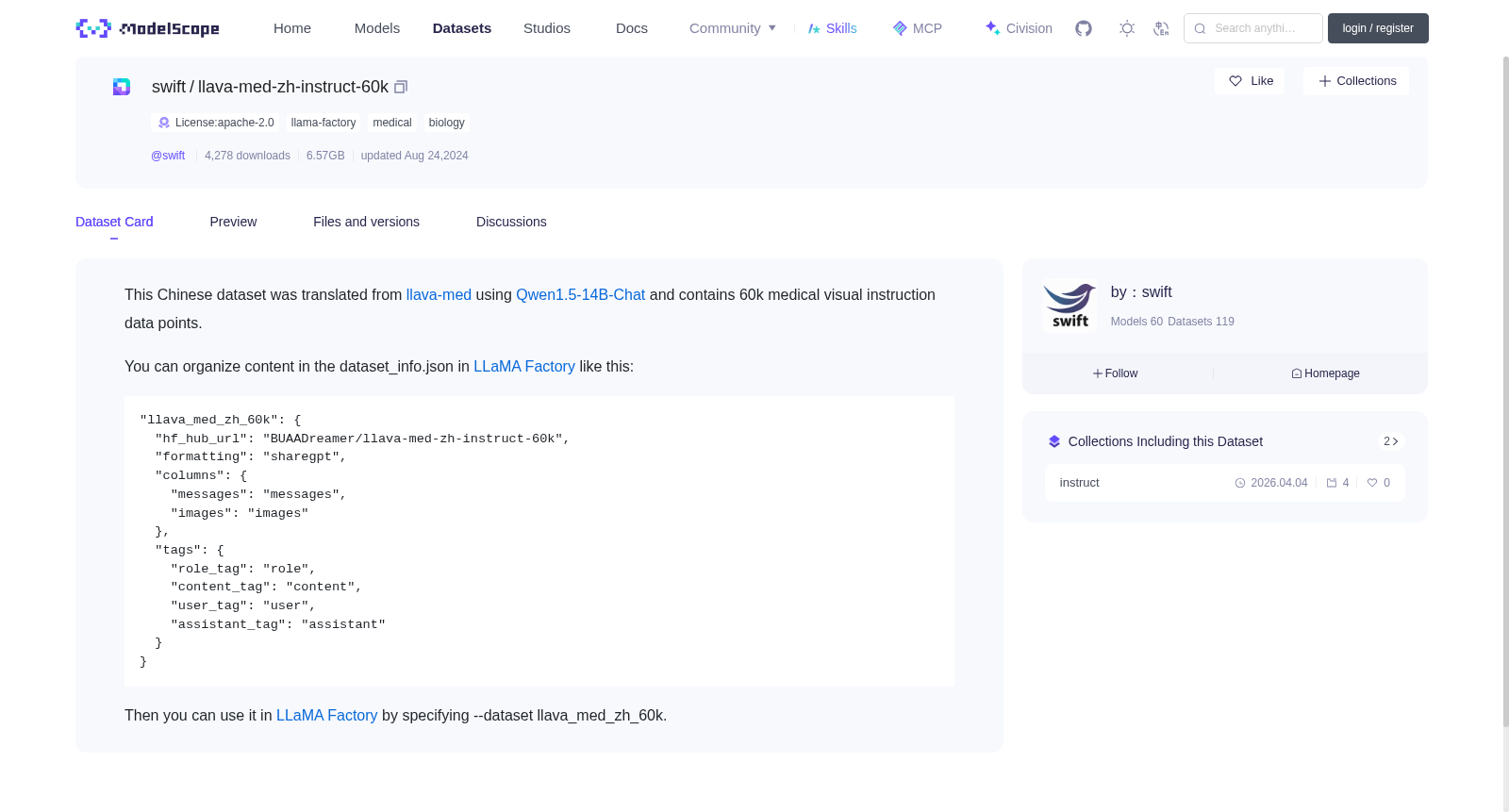
Task: Open the instruct collection row
Action: pos(1224,483)
